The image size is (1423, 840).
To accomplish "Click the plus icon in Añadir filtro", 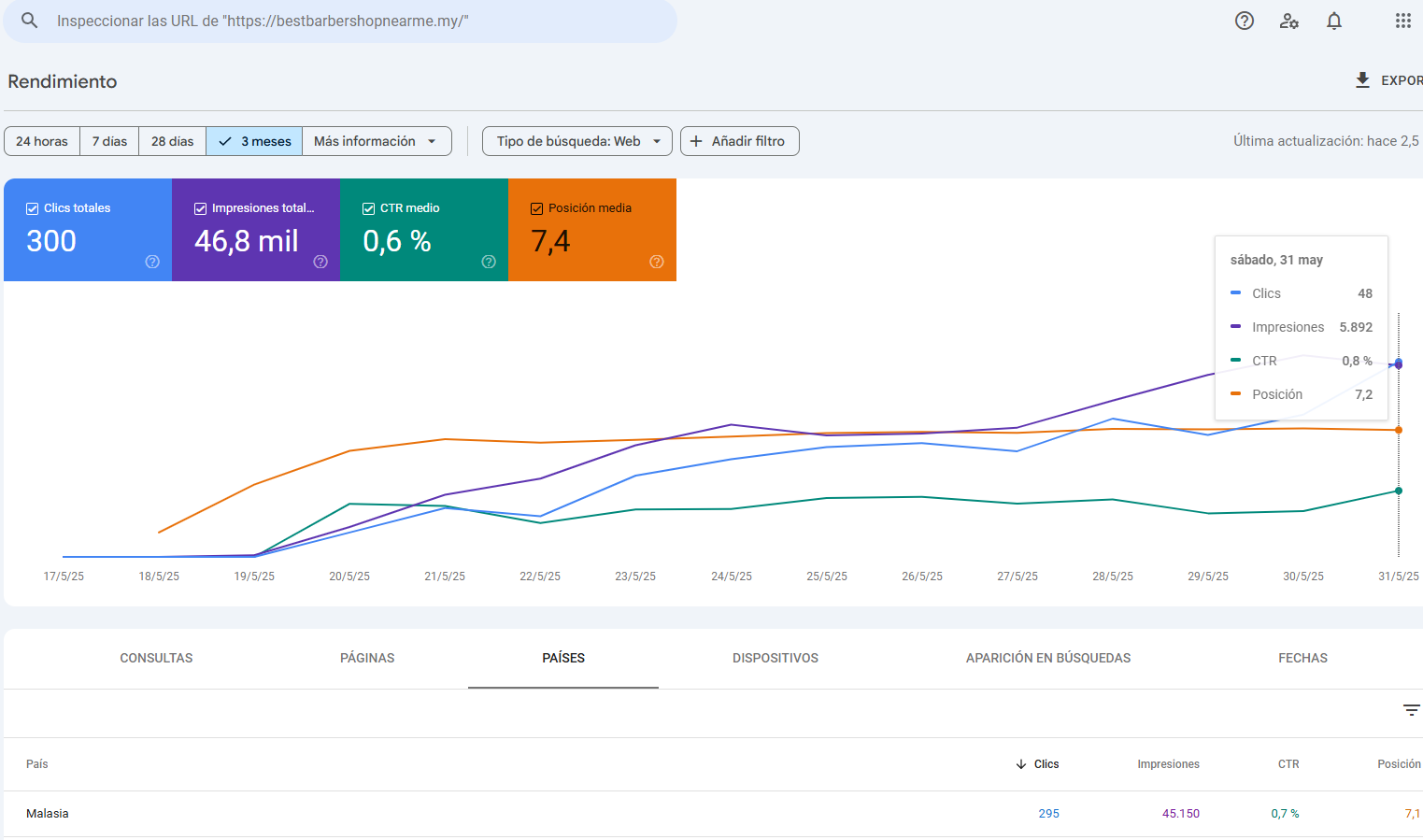I will [x=696, y=141].
